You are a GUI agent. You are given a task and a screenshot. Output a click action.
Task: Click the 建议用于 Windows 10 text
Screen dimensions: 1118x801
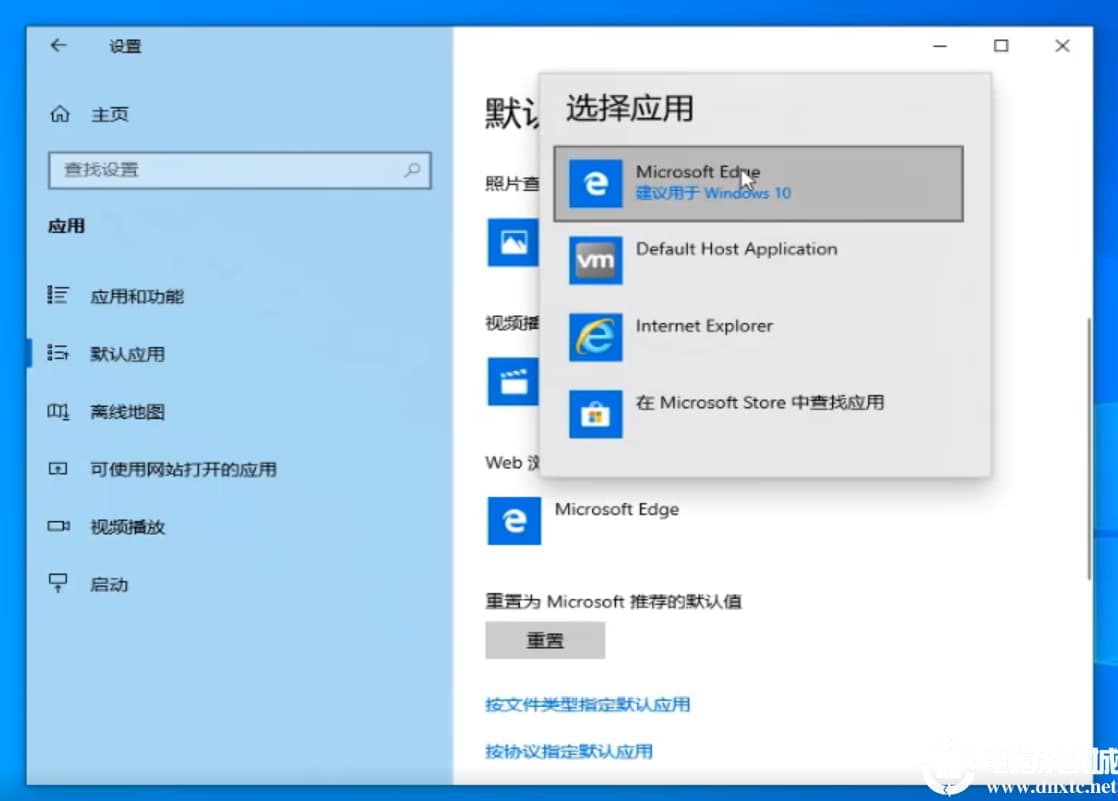pyautogui.click(x=713, y=193)
